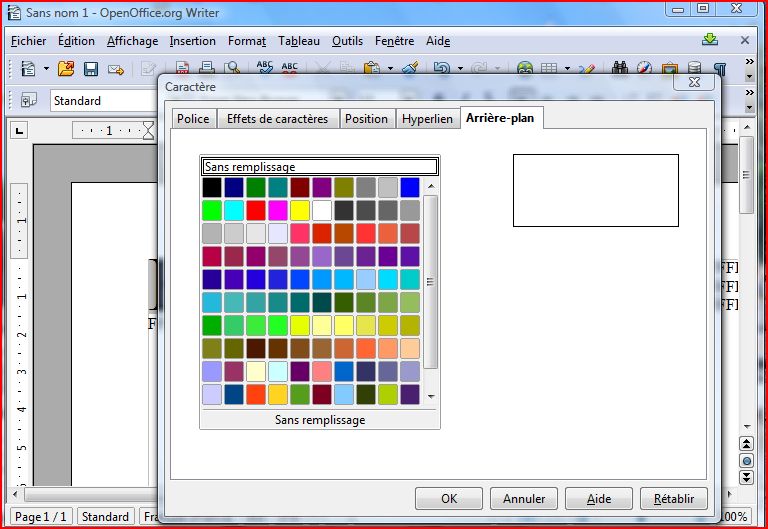Open the Navigator compass icon
The height and width of the screenshot is (529, 768).
(x=644, y=67)
